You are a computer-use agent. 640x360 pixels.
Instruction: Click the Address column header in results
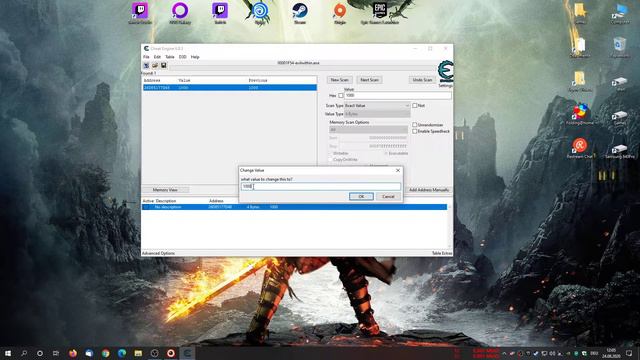click(152, 80)
